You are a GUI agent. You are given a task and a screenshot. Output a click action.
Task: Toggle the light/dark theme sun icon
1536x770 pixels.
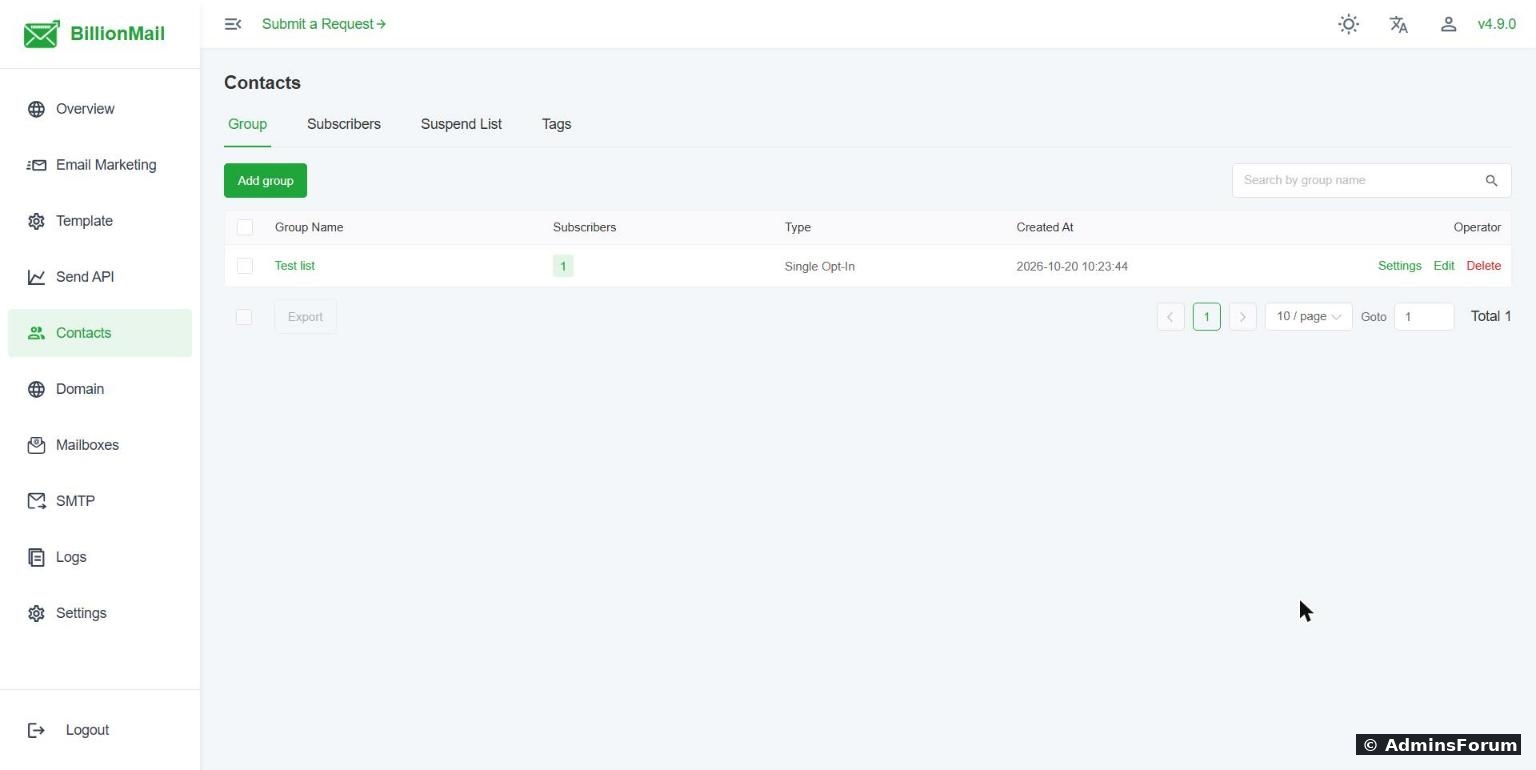pos(1349,24)
